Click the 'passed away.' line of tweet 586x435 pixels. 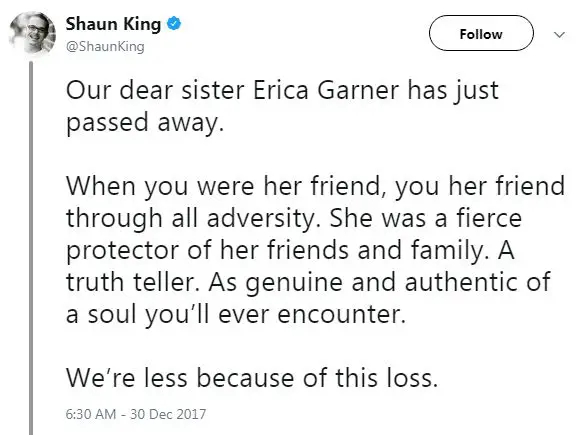(145, 123)
